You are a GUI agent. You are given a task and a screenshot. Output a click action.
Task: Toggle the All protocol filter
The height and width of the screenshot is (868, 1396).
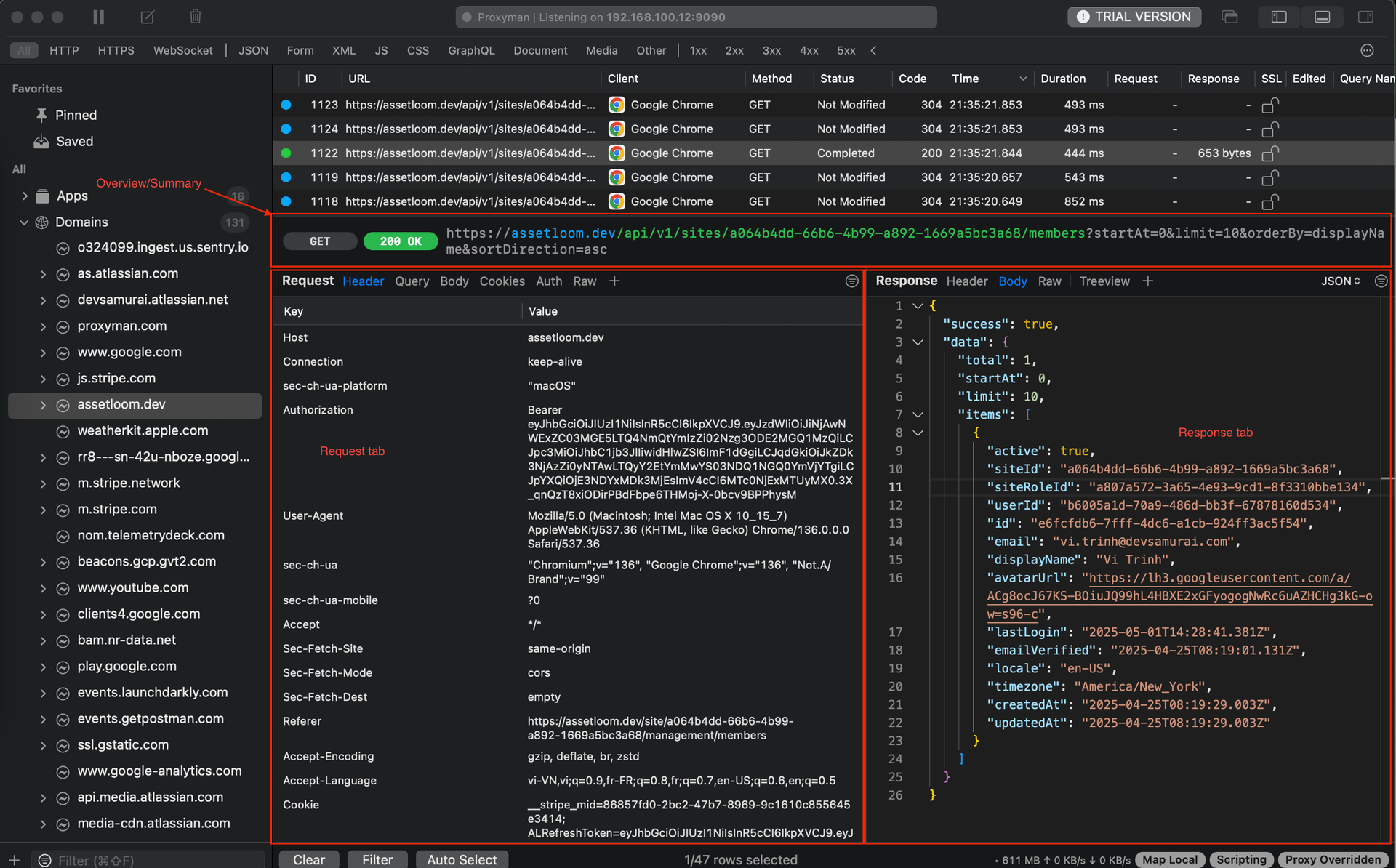tap(24, 50)
